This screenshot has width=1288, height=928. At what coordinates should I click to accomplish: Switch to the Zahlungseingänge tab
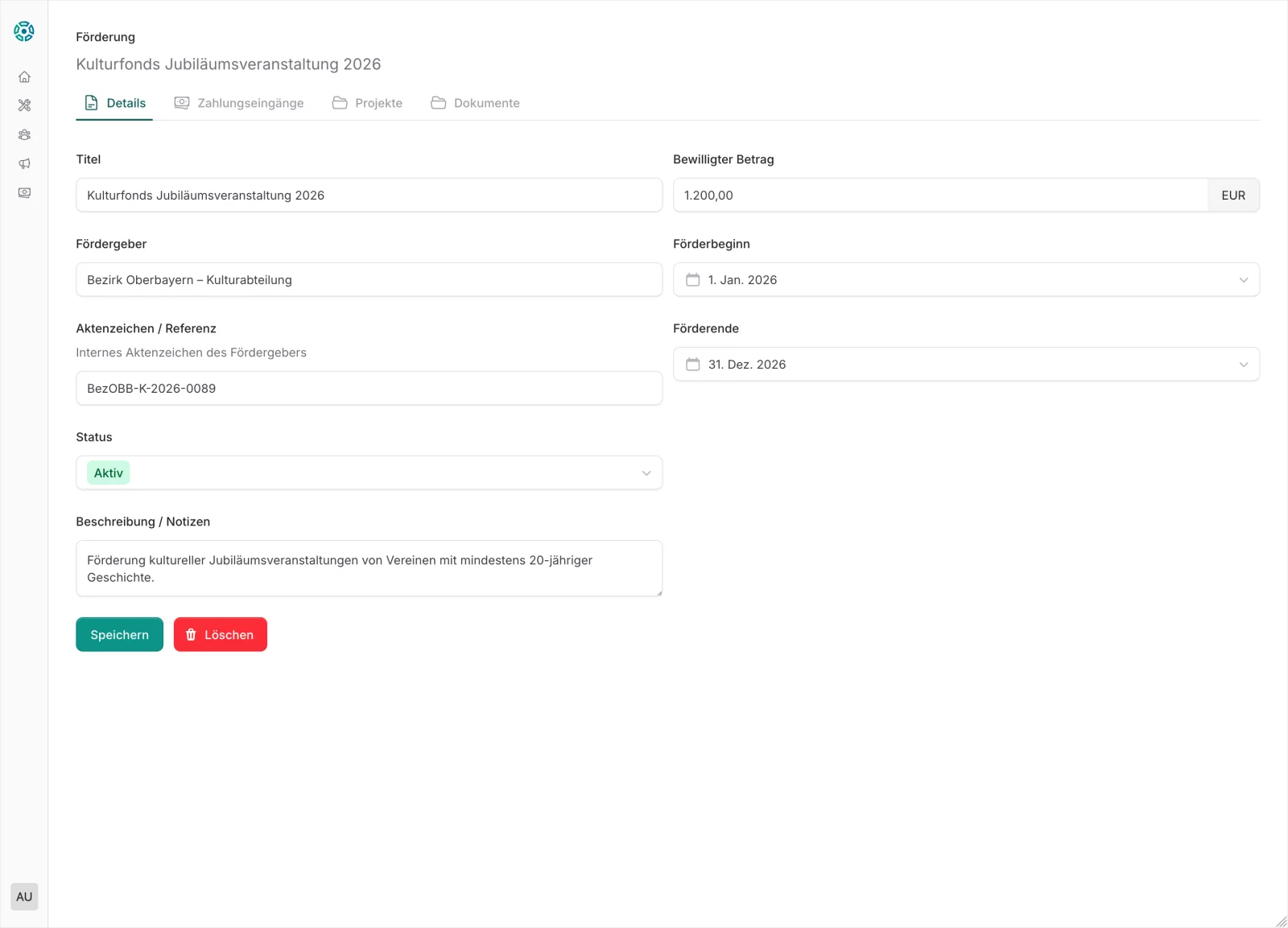point(238,102)
